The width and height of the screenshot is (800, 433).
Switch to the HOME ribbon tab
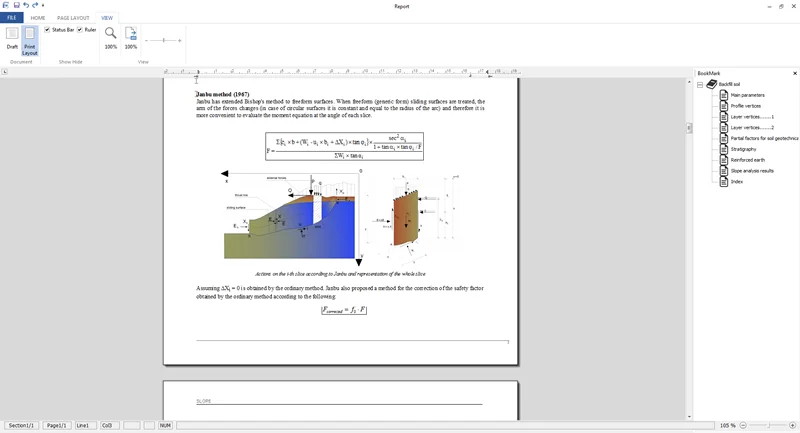(x=38, y=18)
